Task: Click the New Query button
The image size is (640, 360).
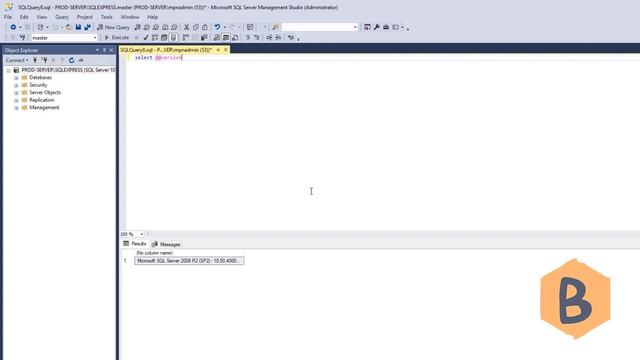Action: tap(113, 27)
